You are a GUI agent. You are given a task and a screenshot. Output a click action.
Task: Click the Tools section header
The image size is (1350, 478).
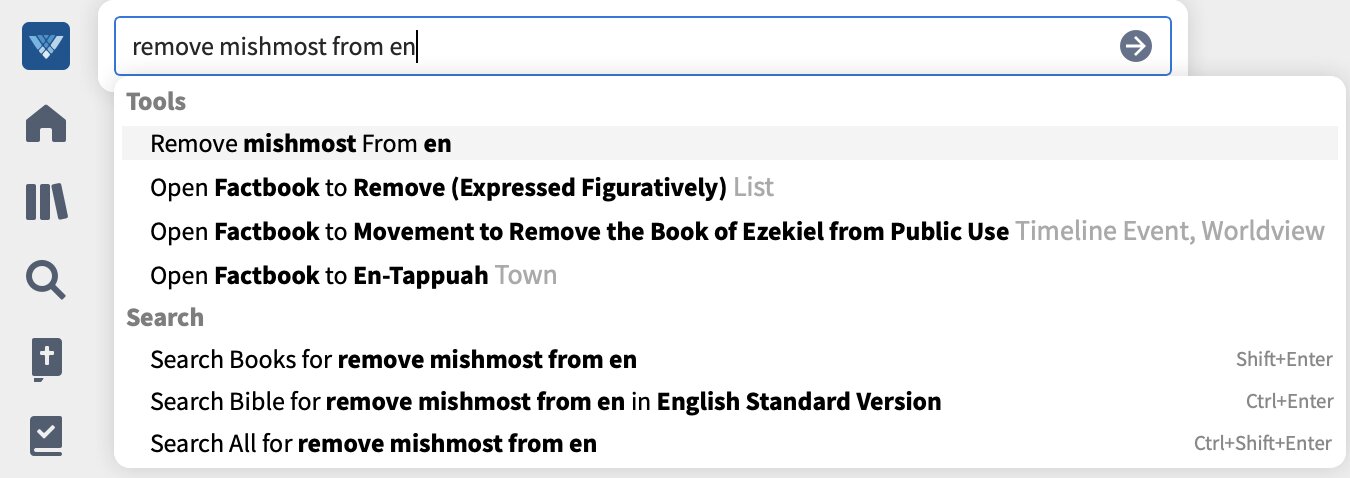156,101
